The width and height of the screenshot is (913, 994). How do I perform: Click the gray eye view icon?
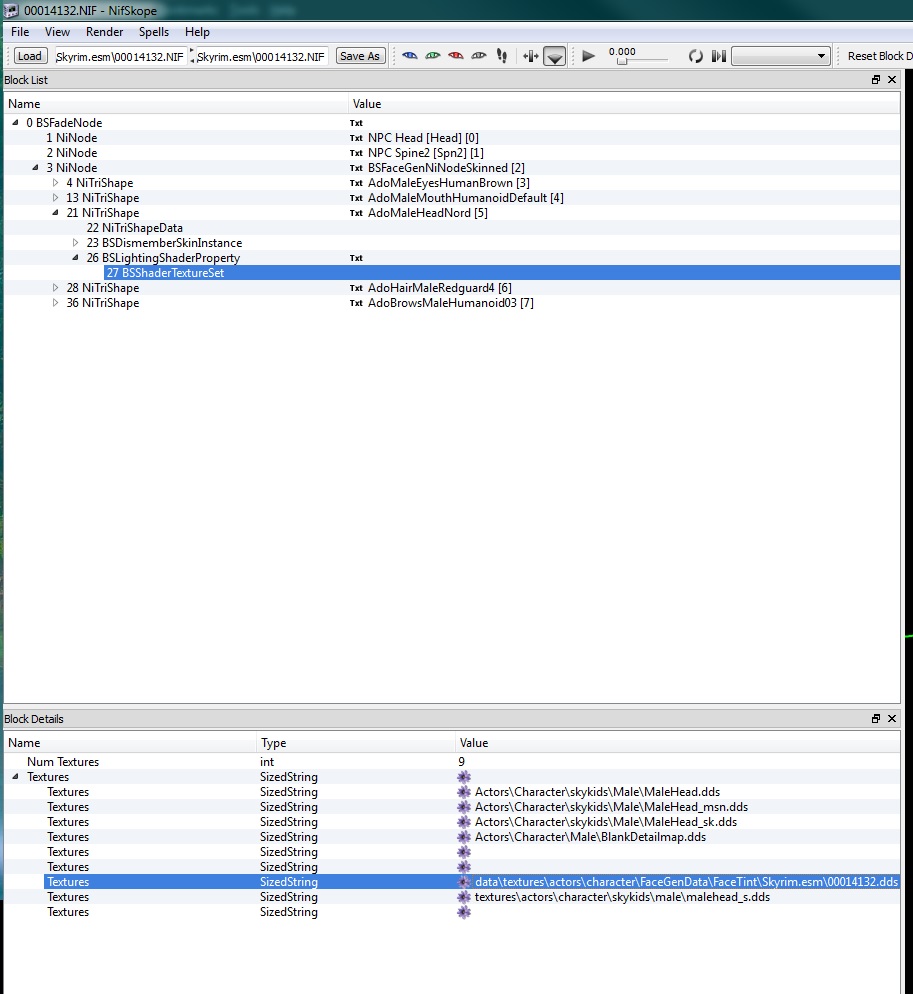click(479, 56)
